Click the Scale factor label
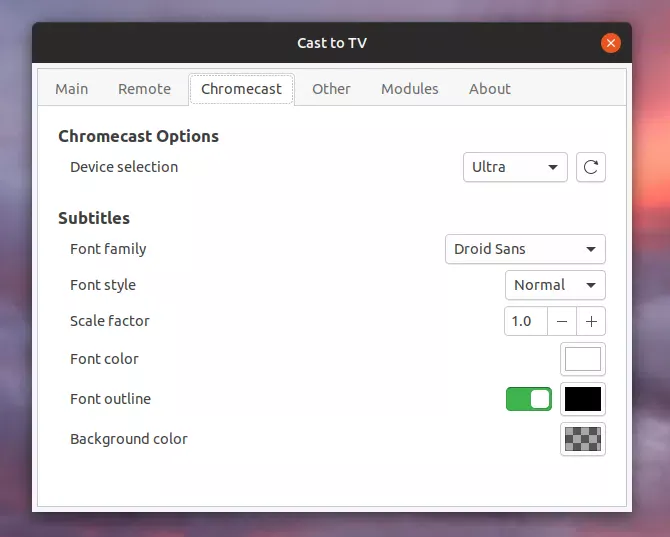670x537 pixels. click(x=110, y=321)
